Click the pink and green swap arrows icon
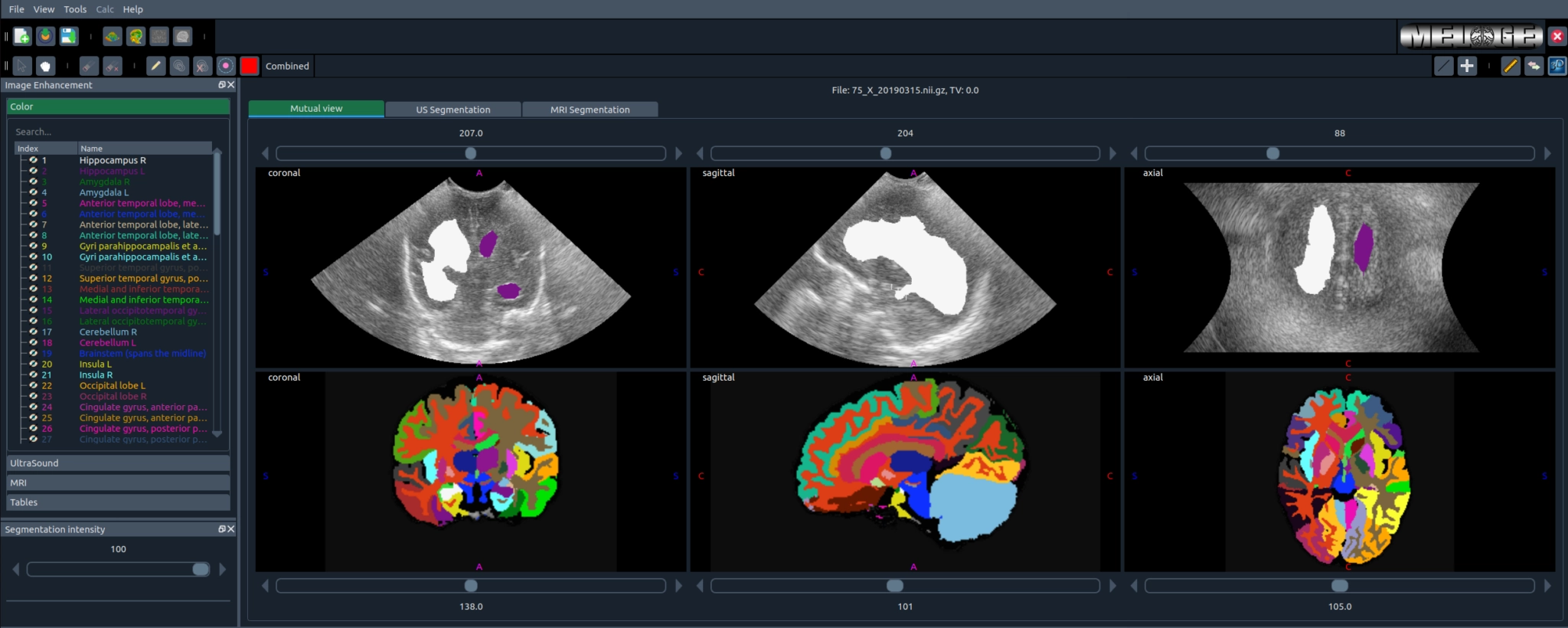Viewport: 1568px width, 628px height. pos(1534,66)
